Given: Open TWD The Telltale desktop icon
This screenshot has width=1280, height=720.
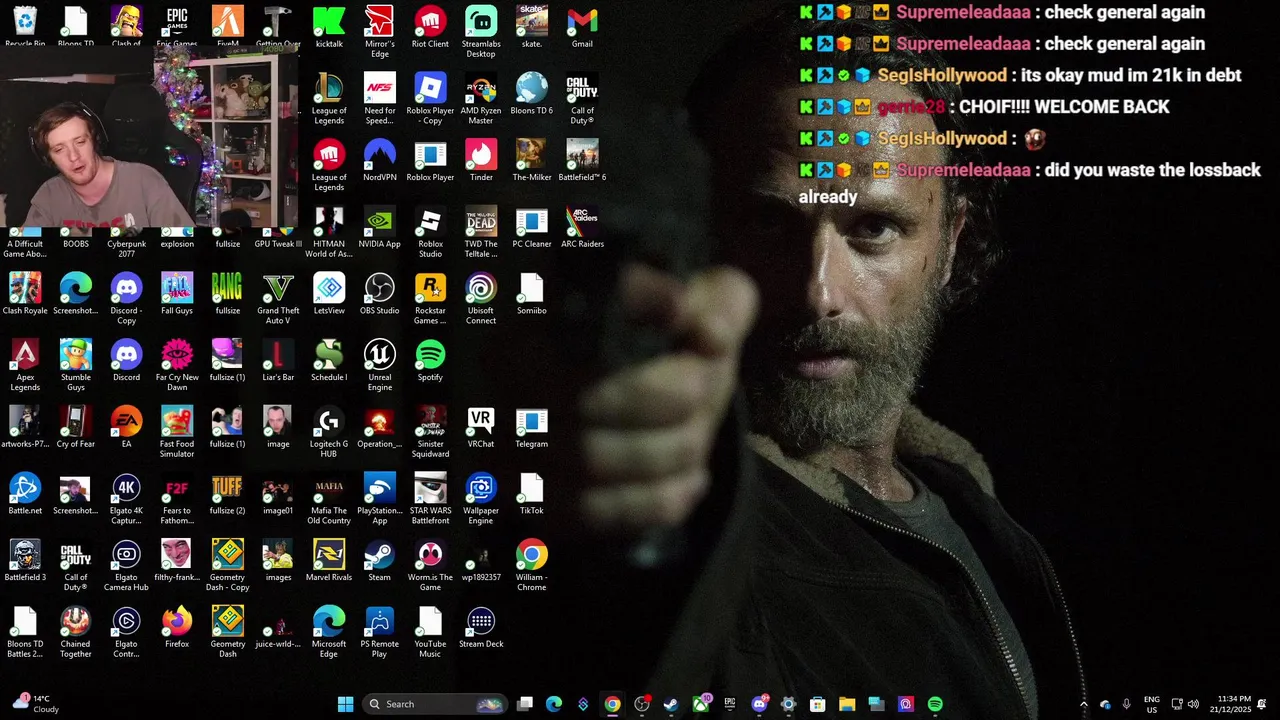Looking at the screenshot, I should tap(481, 232).
